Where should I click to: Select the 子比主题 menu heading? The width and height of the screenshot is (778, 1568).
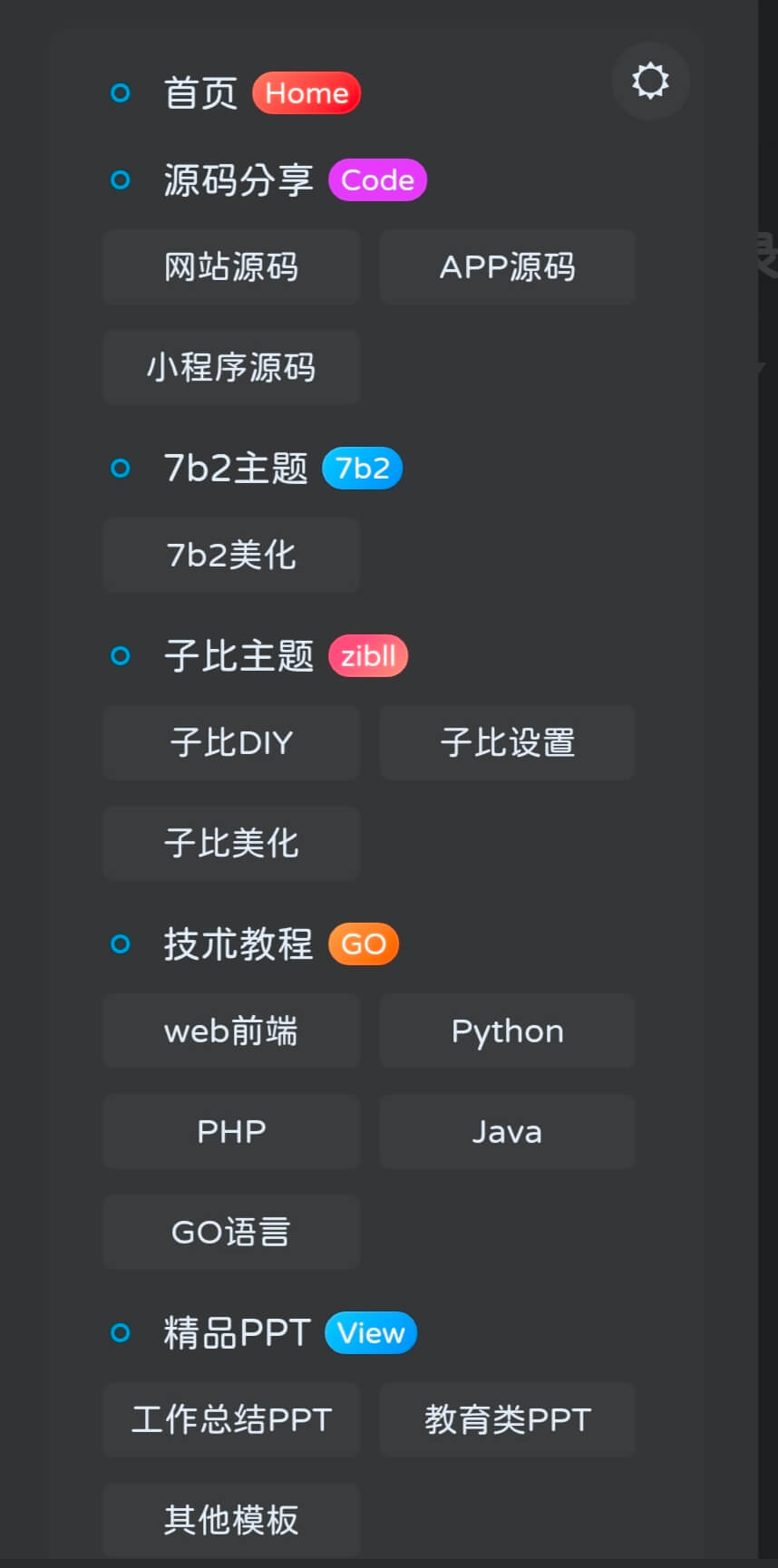pyautogui.click(x=238, y=655)
